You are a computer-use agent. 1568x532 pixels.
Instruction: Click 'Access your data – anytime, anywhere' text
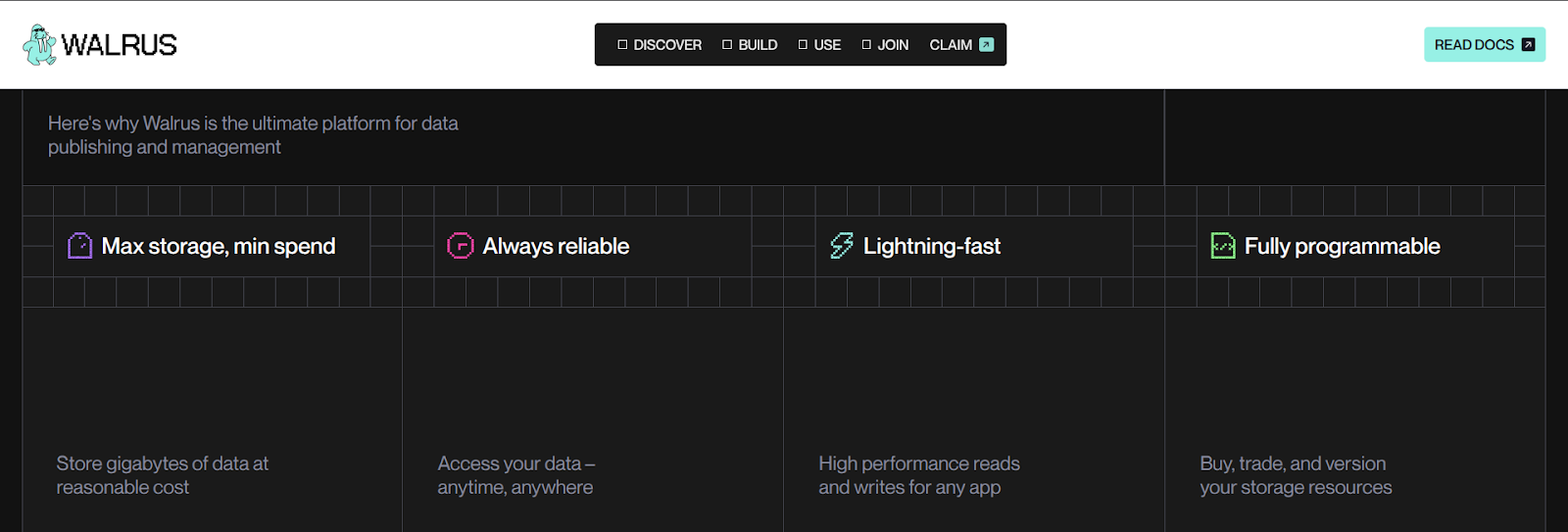point(516,475)
